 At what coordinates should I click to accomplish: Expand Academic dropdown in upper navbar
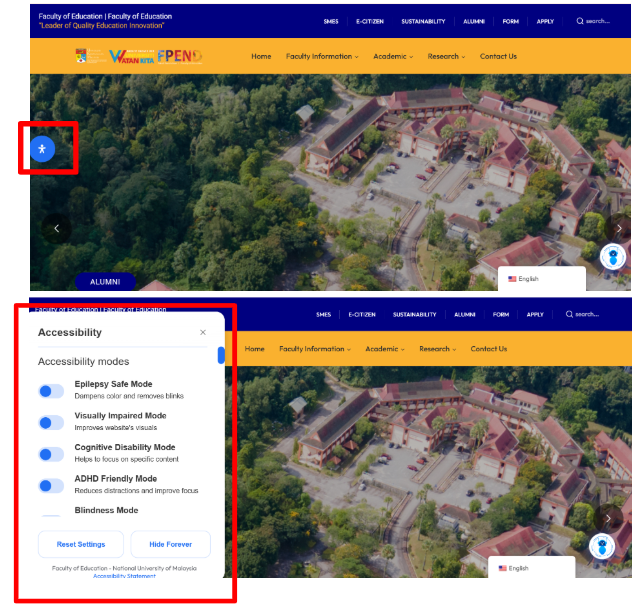pyautogui.click(x=394, y=56)
